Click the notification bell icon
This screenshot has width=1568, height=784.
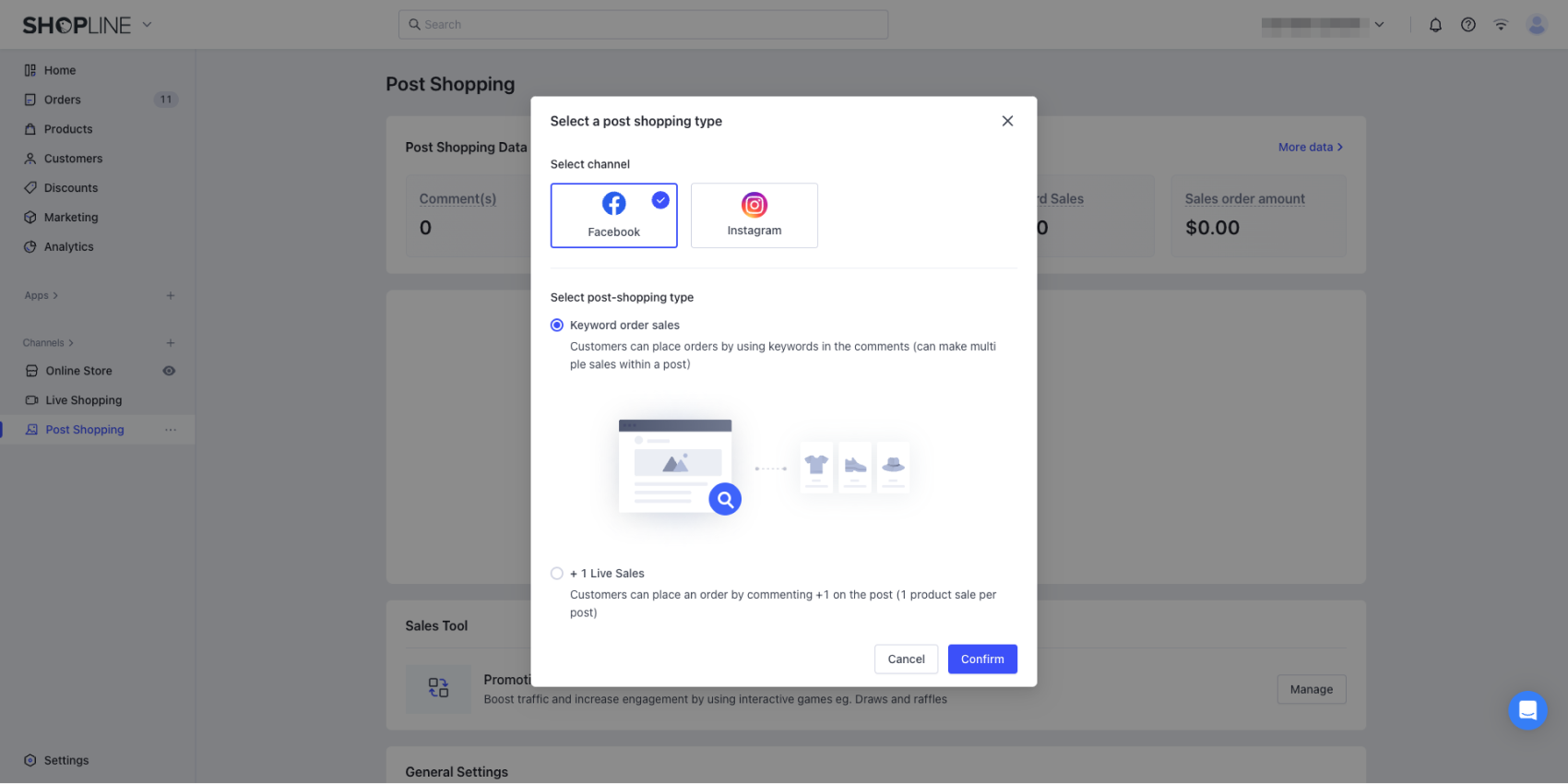coord(1435,25)
